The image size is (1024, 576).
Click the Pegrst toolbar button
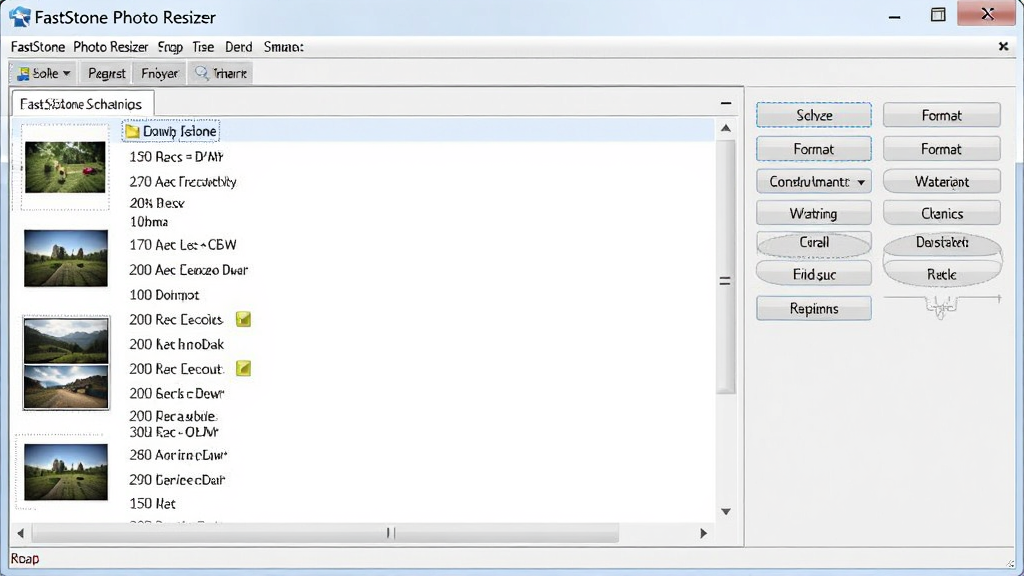(x=106, y=73)
